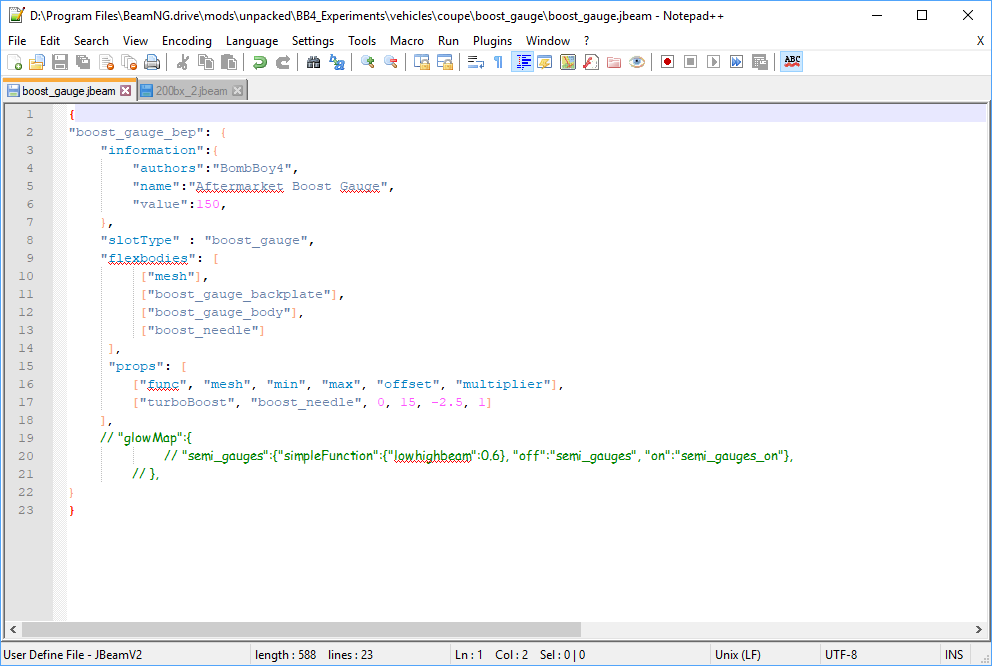Click the Copy toolbar icon
This screenshot has width=992, height=666.
tap(206, 62)
